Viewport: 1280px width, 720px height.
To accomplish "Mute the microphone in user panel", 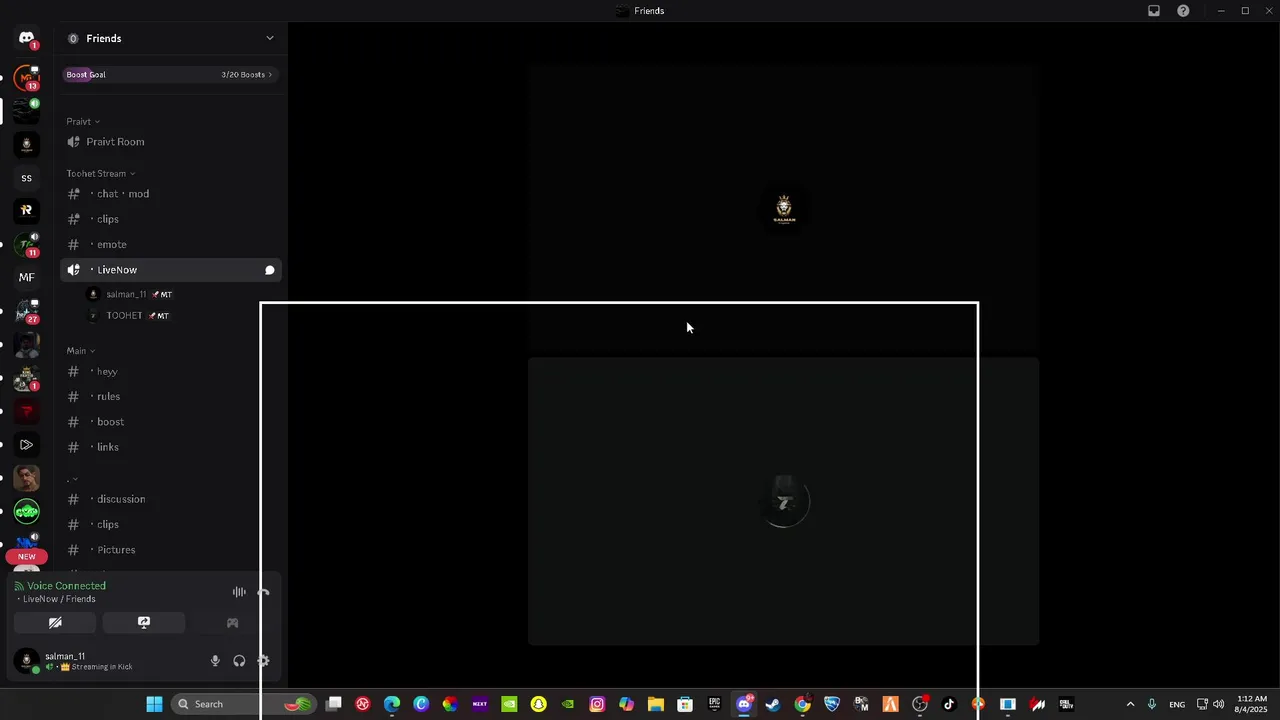I will point(214,661).
